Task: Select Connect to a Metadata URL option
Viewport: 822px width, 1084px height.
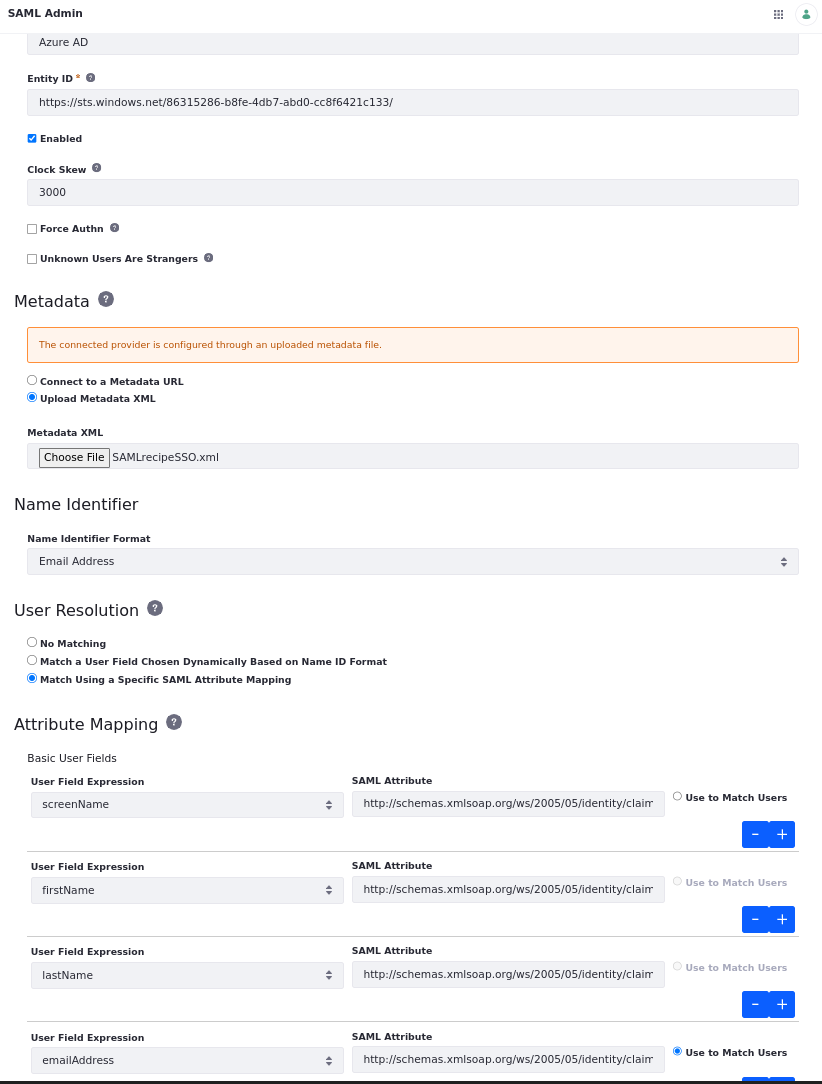Action: pos(32,380)
